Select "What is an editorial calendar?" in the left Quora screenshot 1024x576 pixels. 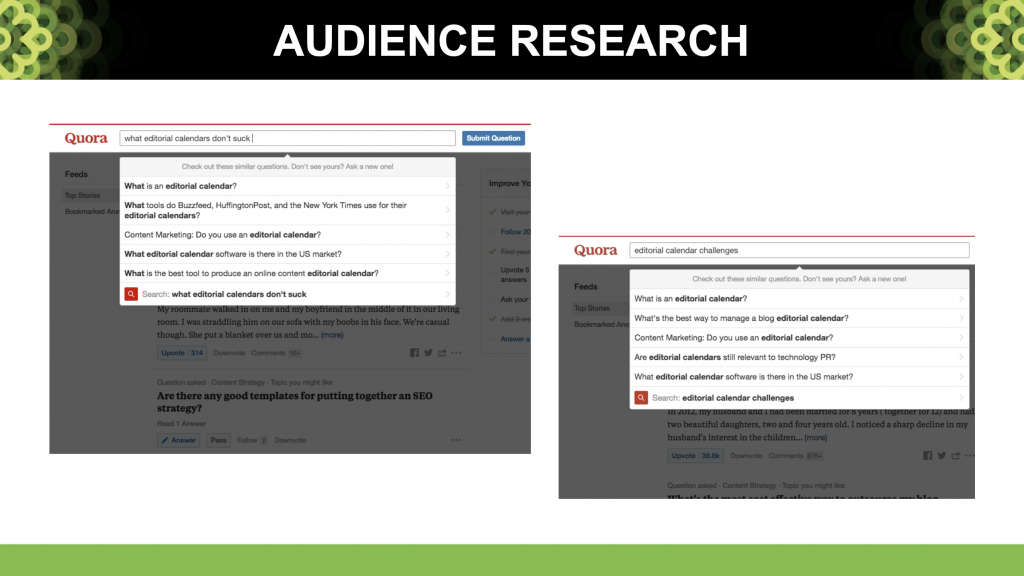pos(287,186)
